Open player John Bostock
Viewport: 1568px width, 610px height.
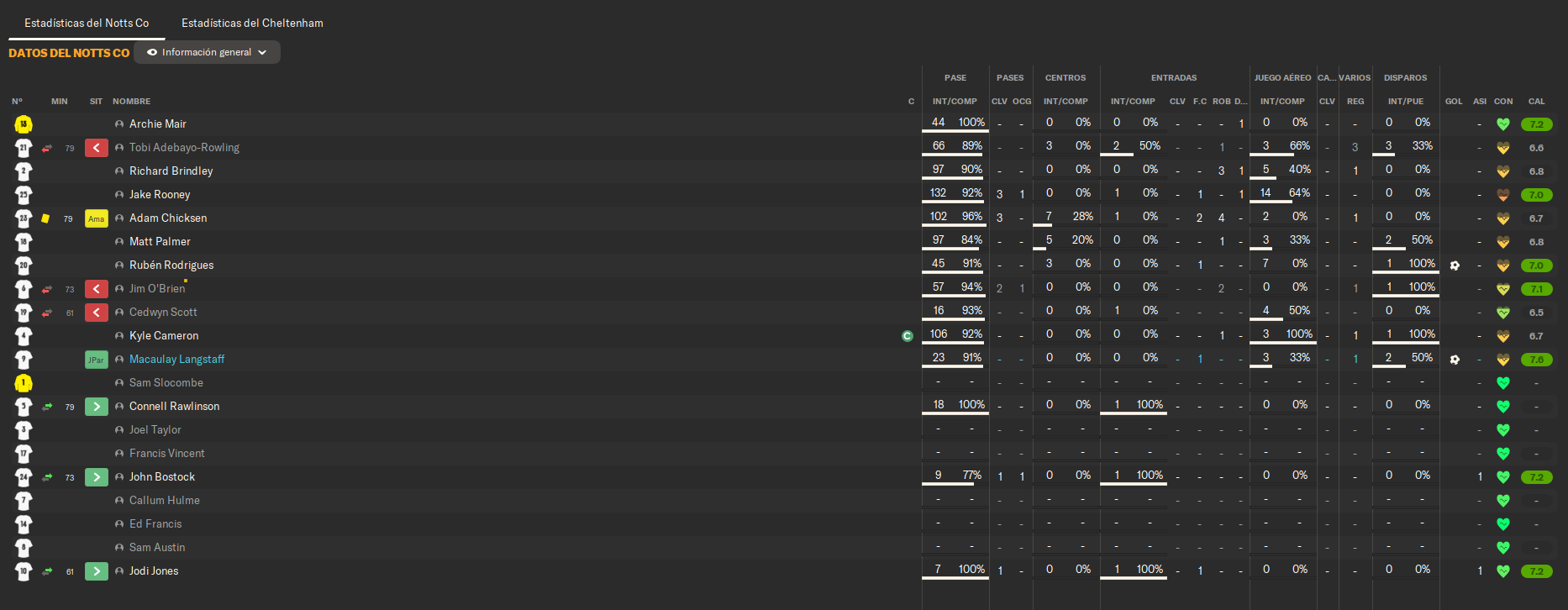[162, 477]
